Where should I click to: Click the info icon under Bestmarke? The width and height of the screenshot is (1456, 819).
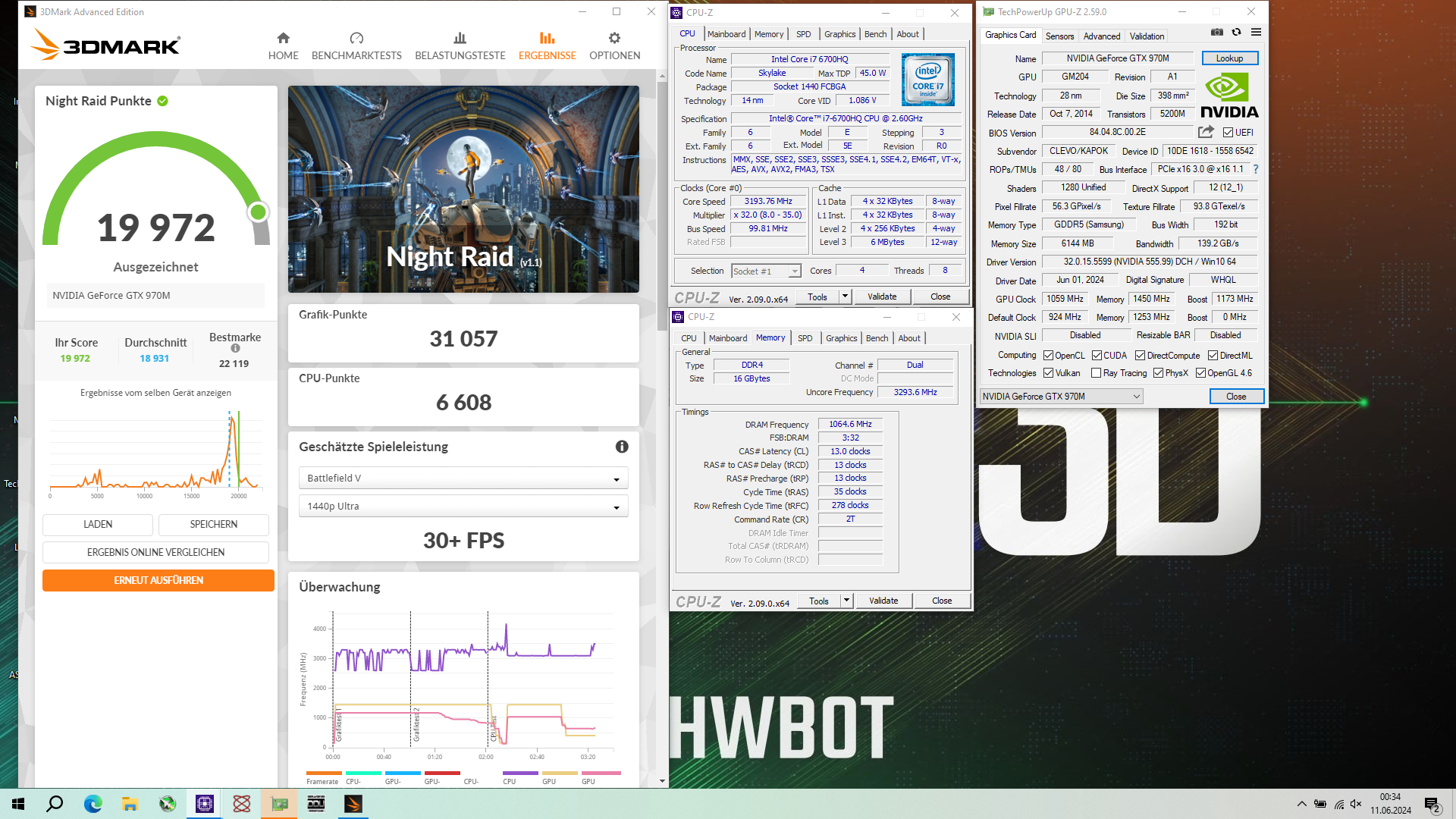point(235,349)
